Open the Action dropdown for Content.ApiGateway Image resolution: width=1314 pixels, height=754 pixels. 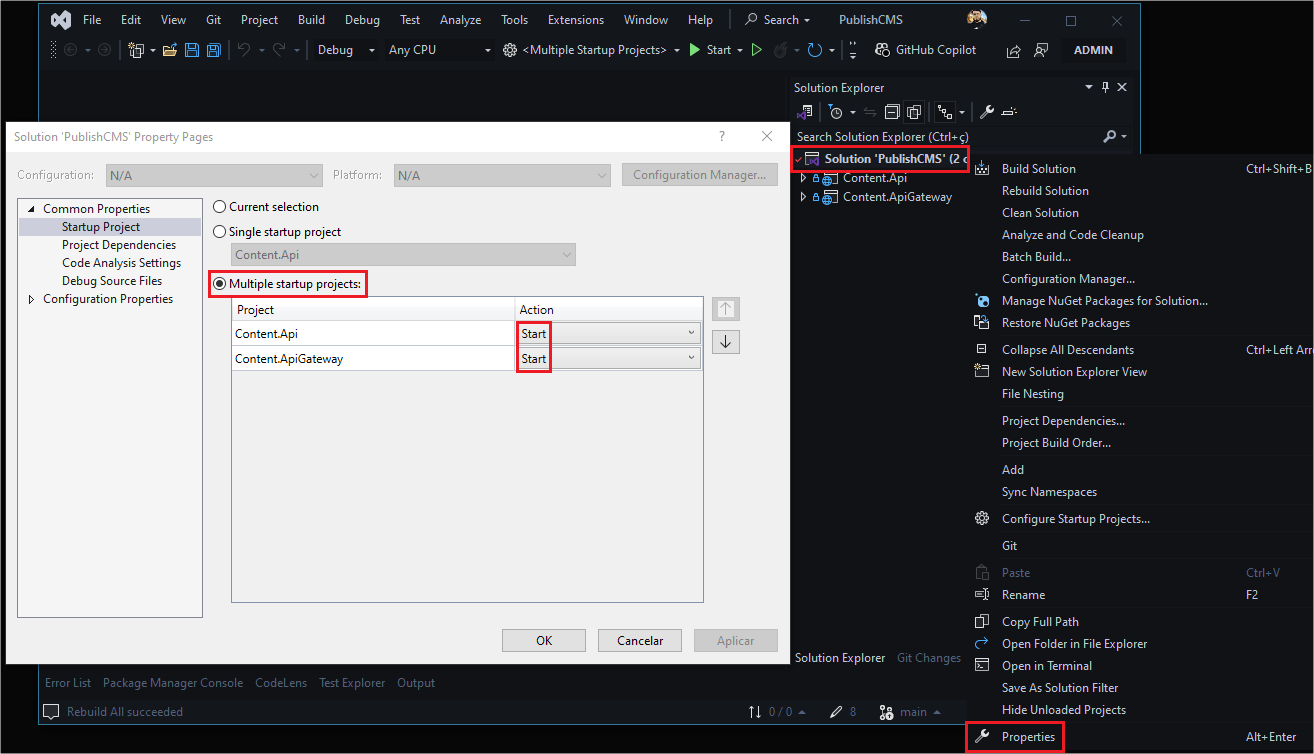click(x=608, y=358)
